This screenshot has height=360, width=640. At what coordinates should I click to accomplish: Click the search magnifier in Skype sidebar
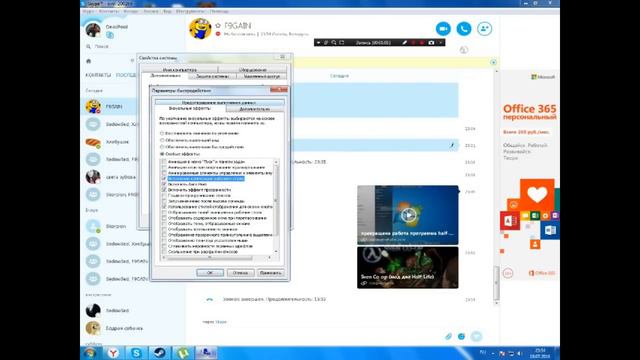coord(89,47)
